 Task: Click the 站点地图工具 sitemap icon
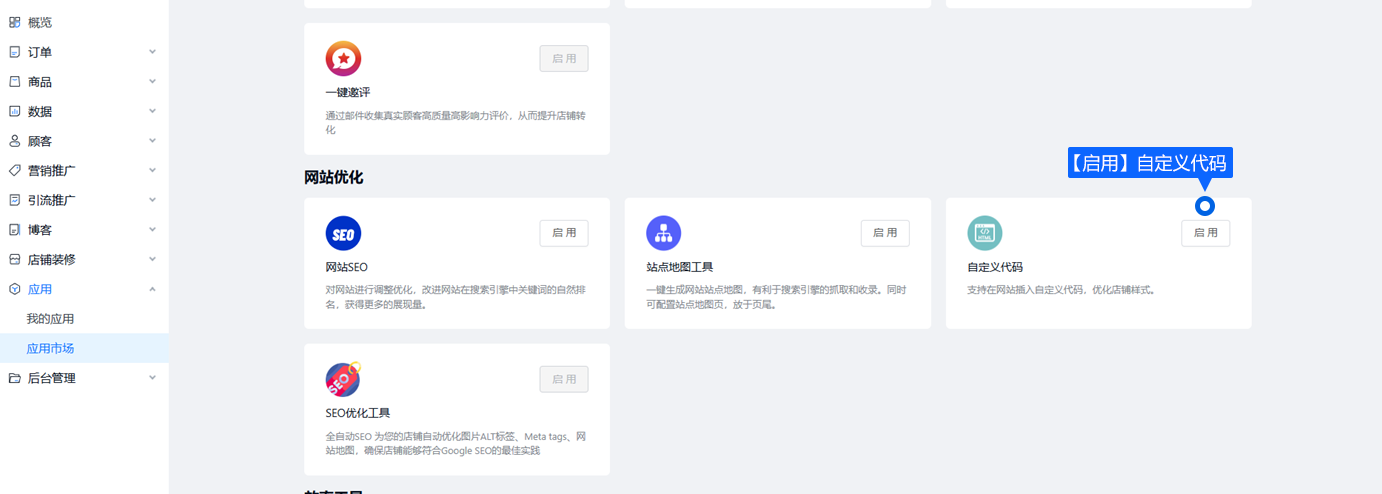click(663, 234)
